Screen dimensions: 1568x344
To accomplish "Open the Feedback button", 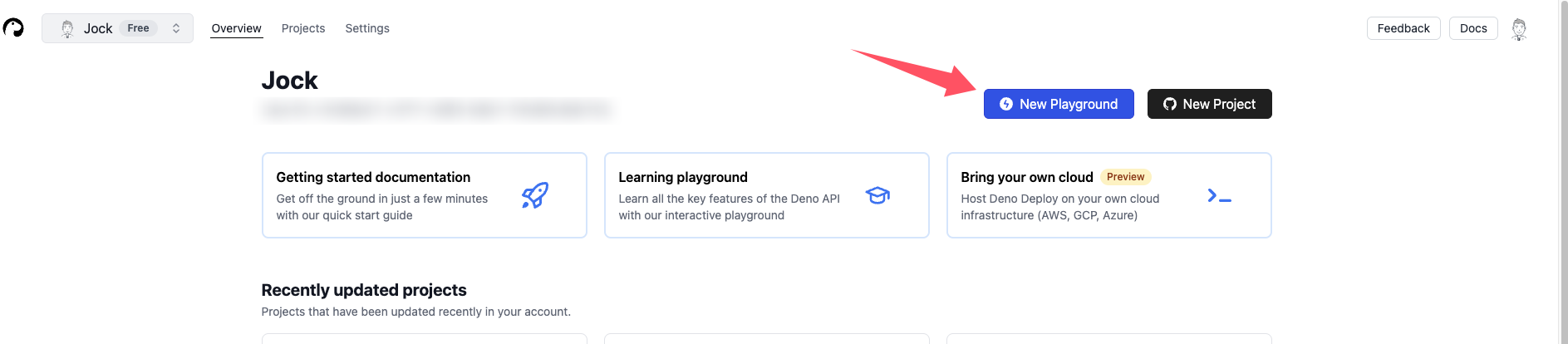I will pos(1403,28).
